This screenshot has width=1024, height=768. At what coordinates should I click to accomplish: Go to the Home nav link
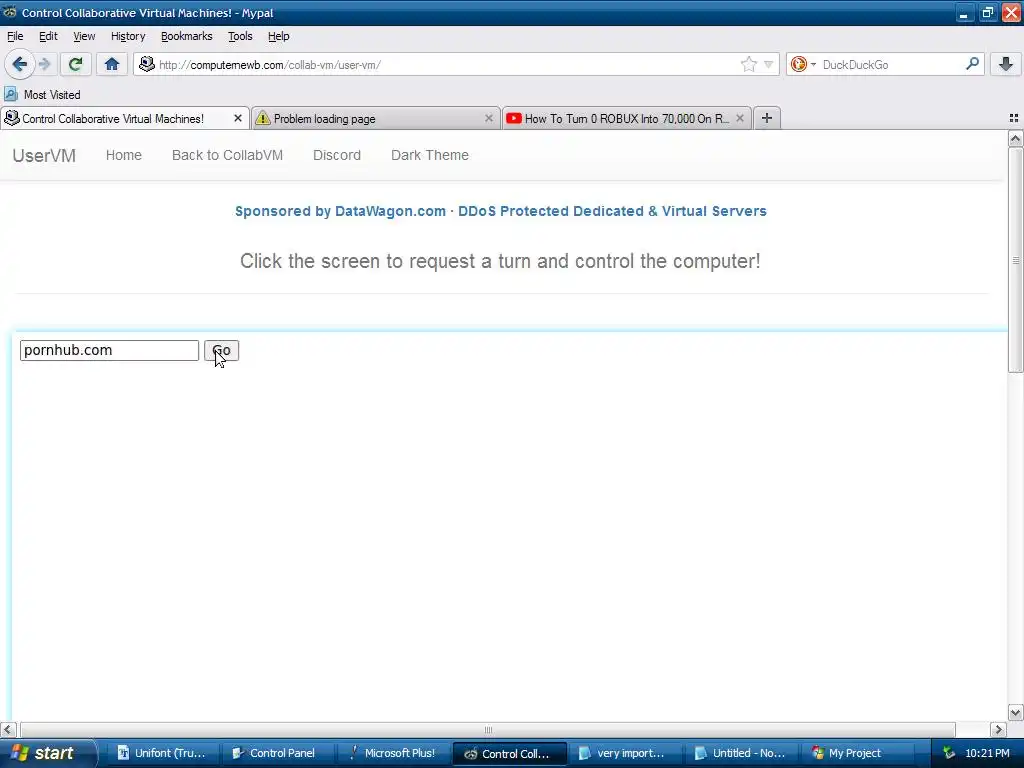click(123, 155)
